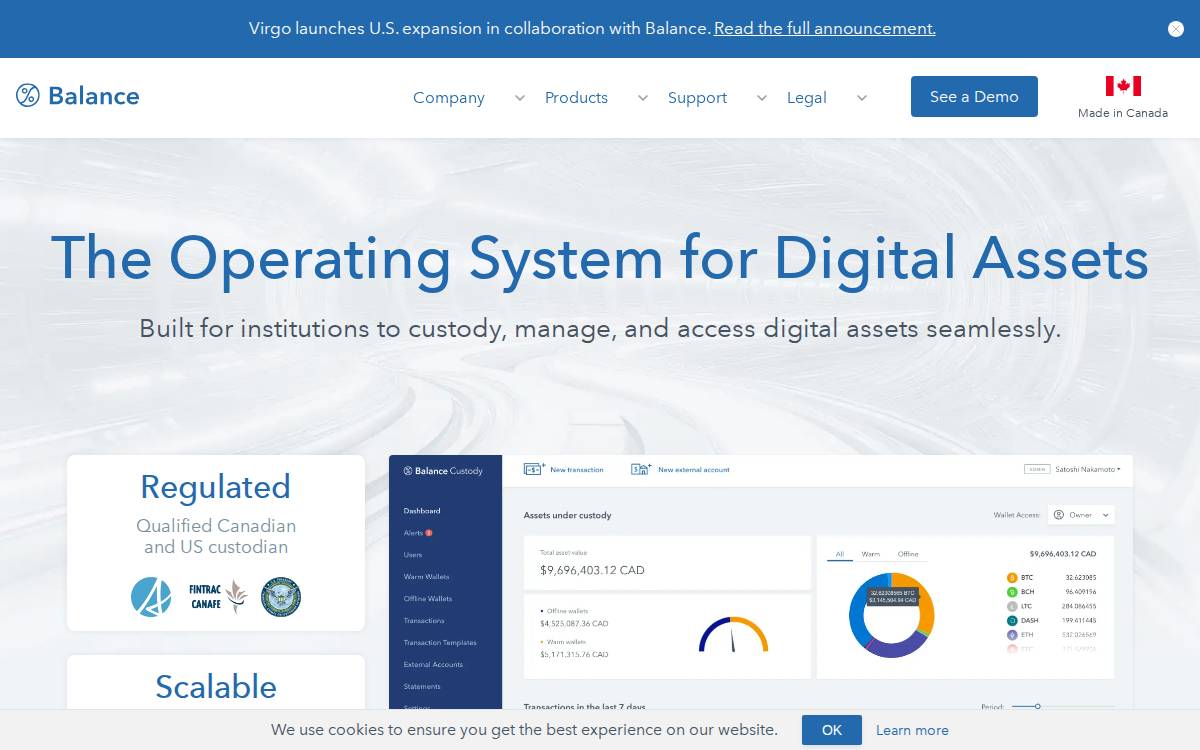Click the user icon beside Owner
This screenshot has height=750, width=1200.
click(1059, 515)
